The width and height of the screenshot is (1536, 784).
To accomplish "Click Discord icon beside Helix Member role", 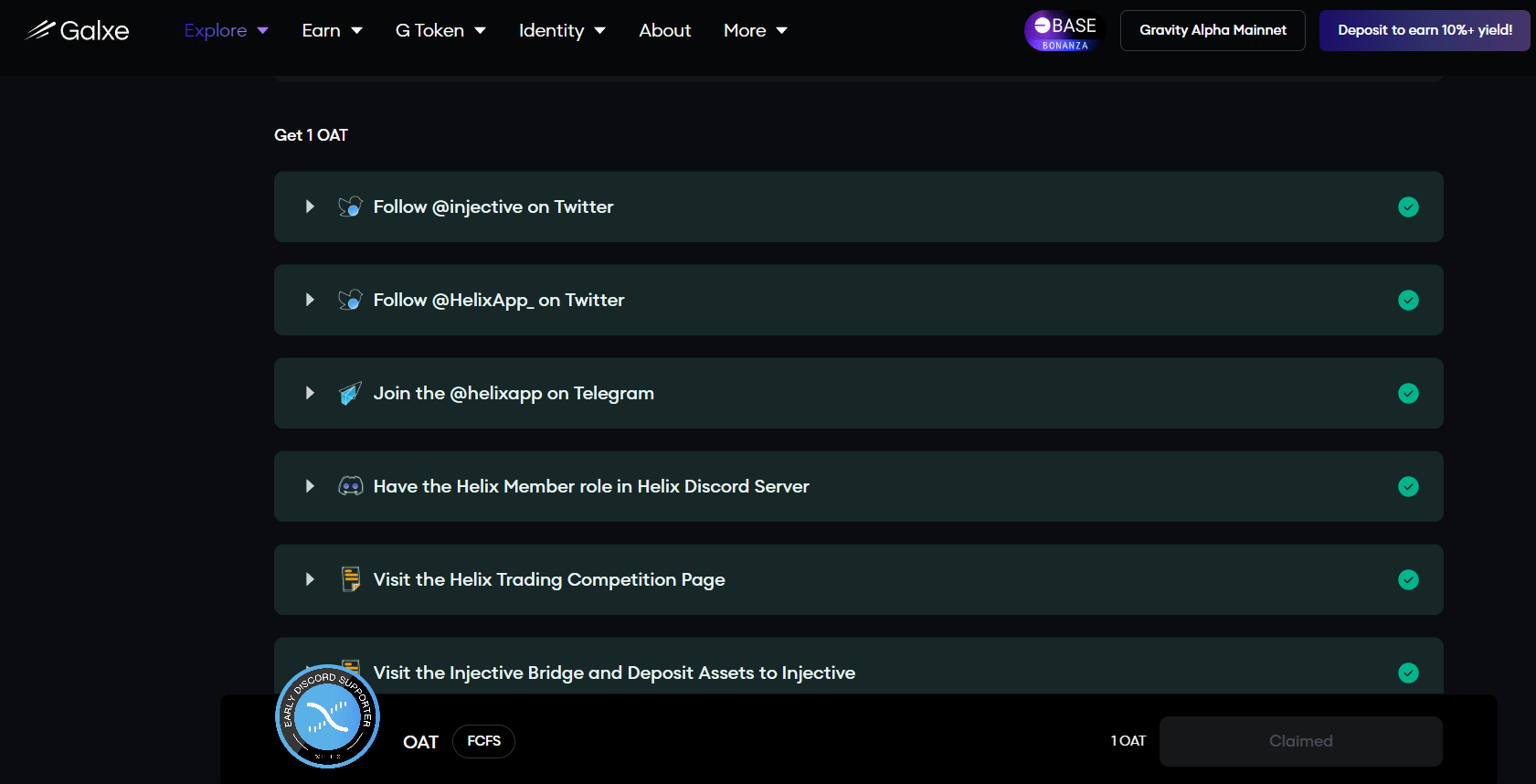I will click(350, 486).
